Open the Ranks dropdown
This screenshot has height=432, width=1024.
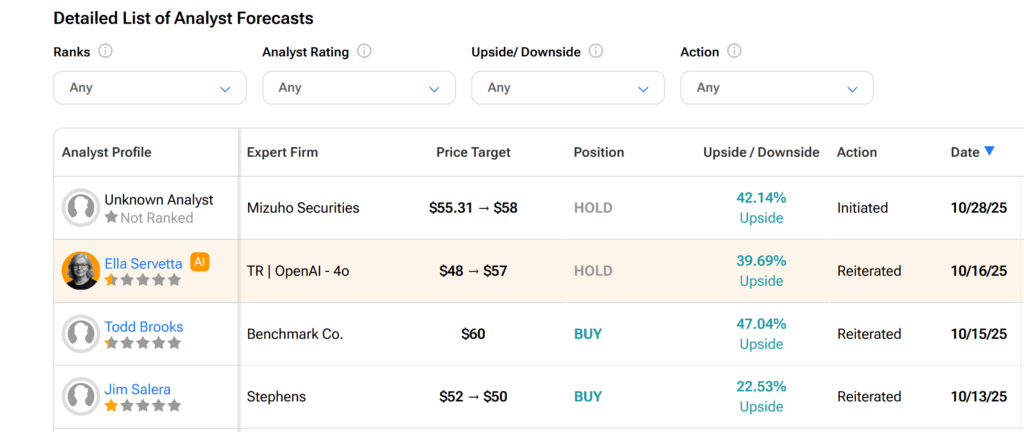tap(150, 88)
